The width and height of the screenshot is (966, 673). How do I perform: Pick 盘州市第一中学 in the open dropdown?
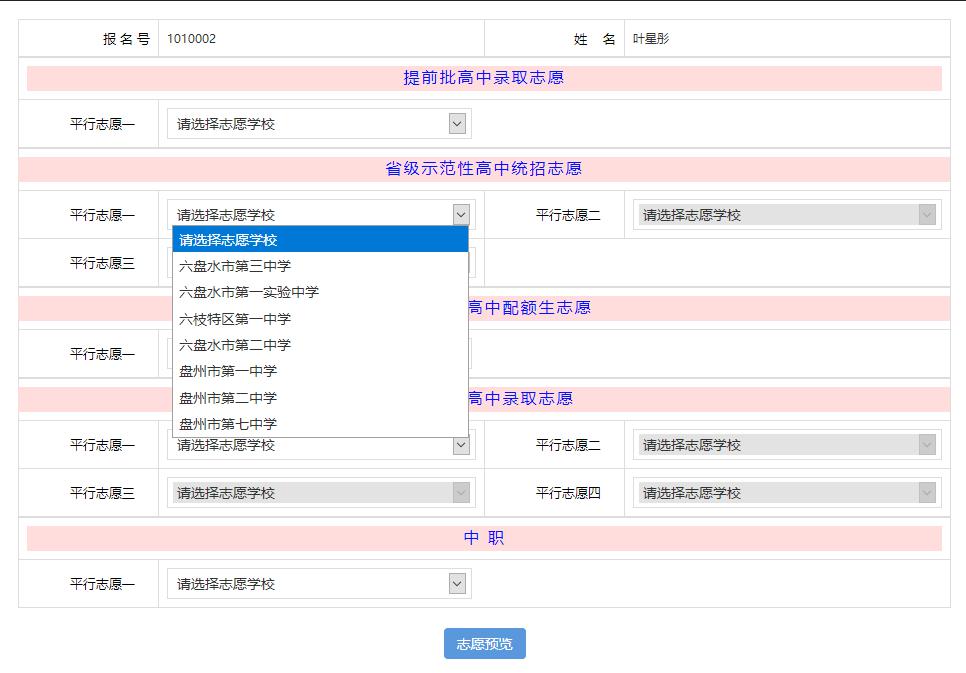pyautogui.click(x=224, y=370)
